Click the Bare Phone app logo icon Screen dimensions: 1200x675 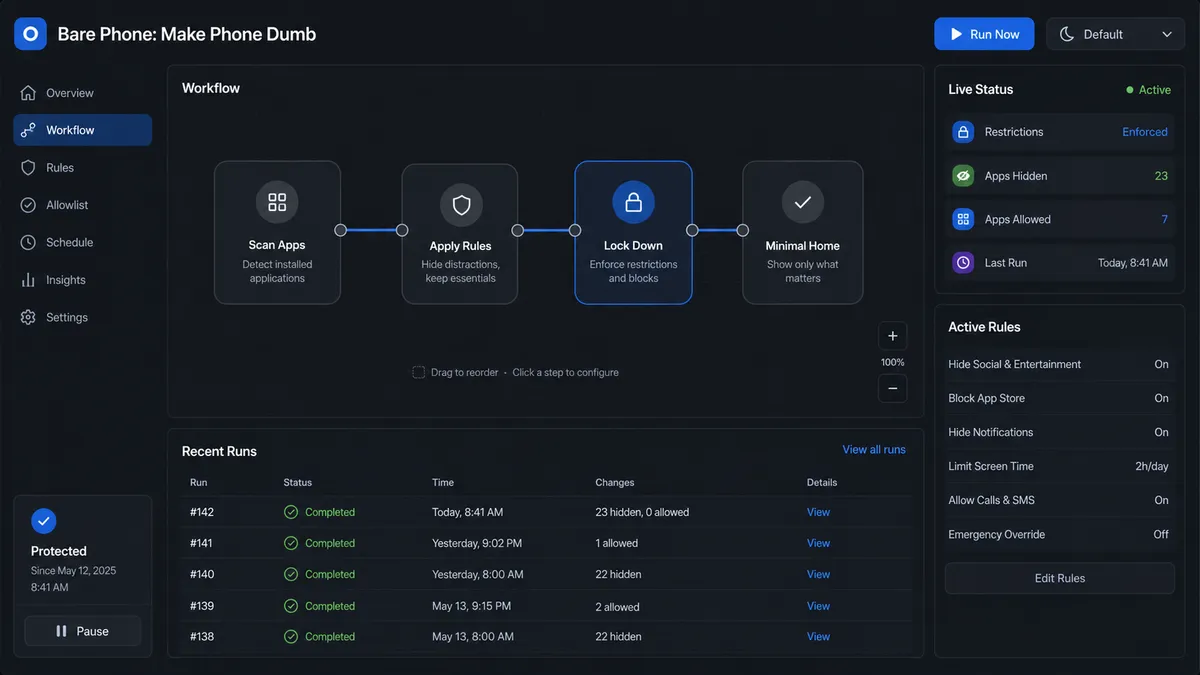30,34
